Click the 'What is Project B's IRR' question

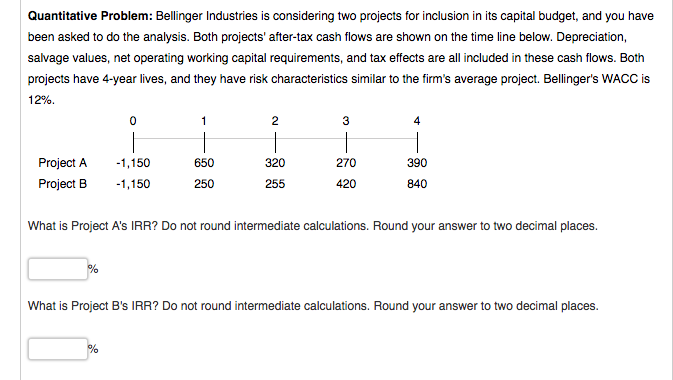313,306
